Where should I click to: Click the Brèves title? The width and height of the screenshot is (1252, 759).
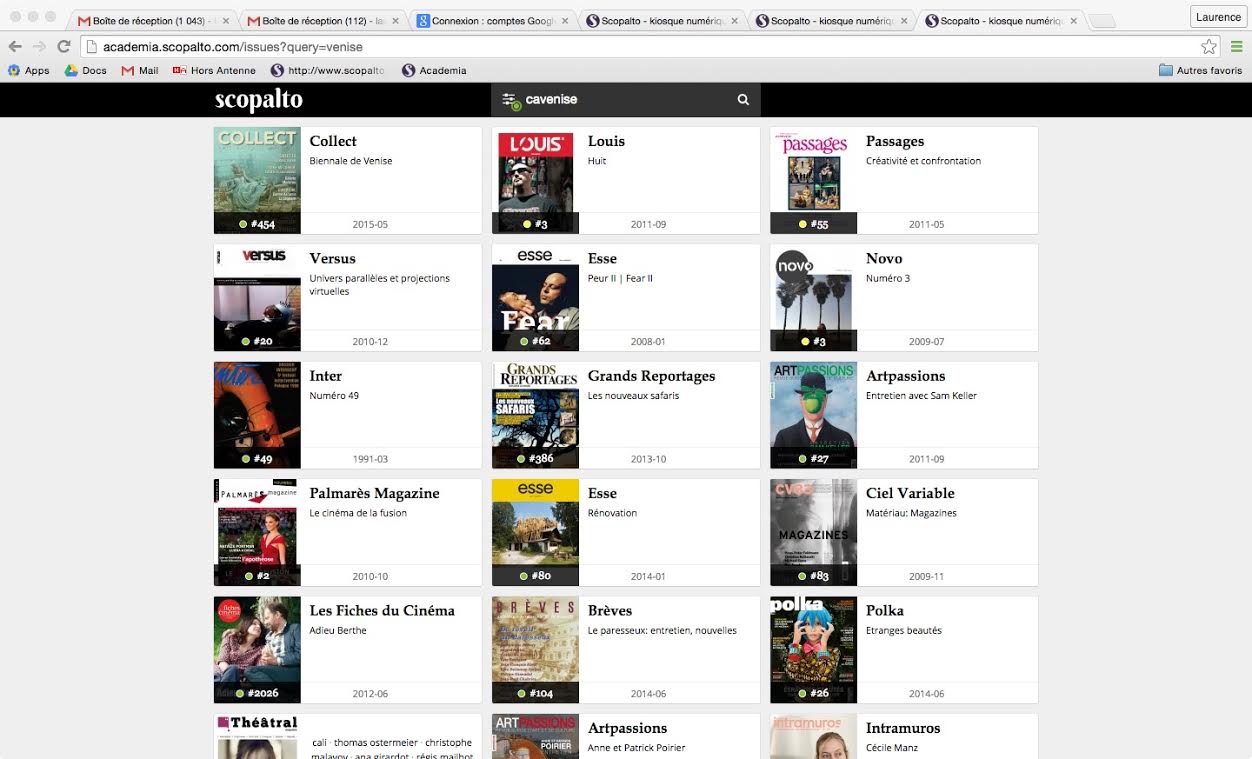[x=610, y=611]
